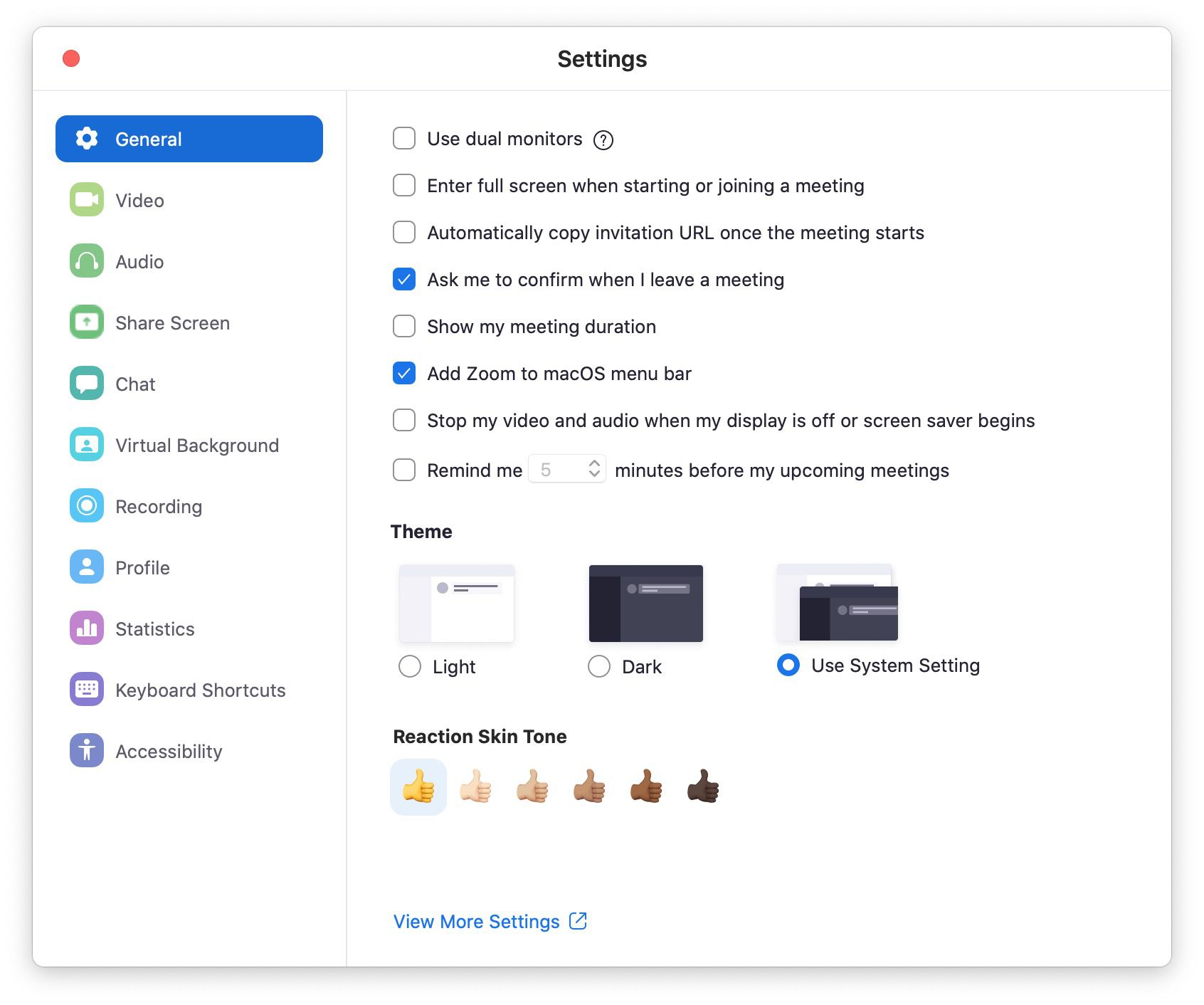The width and height of the screenshot is (1204, 1005).
Task: Choose the darkest thumbs-up skin tone
Action: 703,787
